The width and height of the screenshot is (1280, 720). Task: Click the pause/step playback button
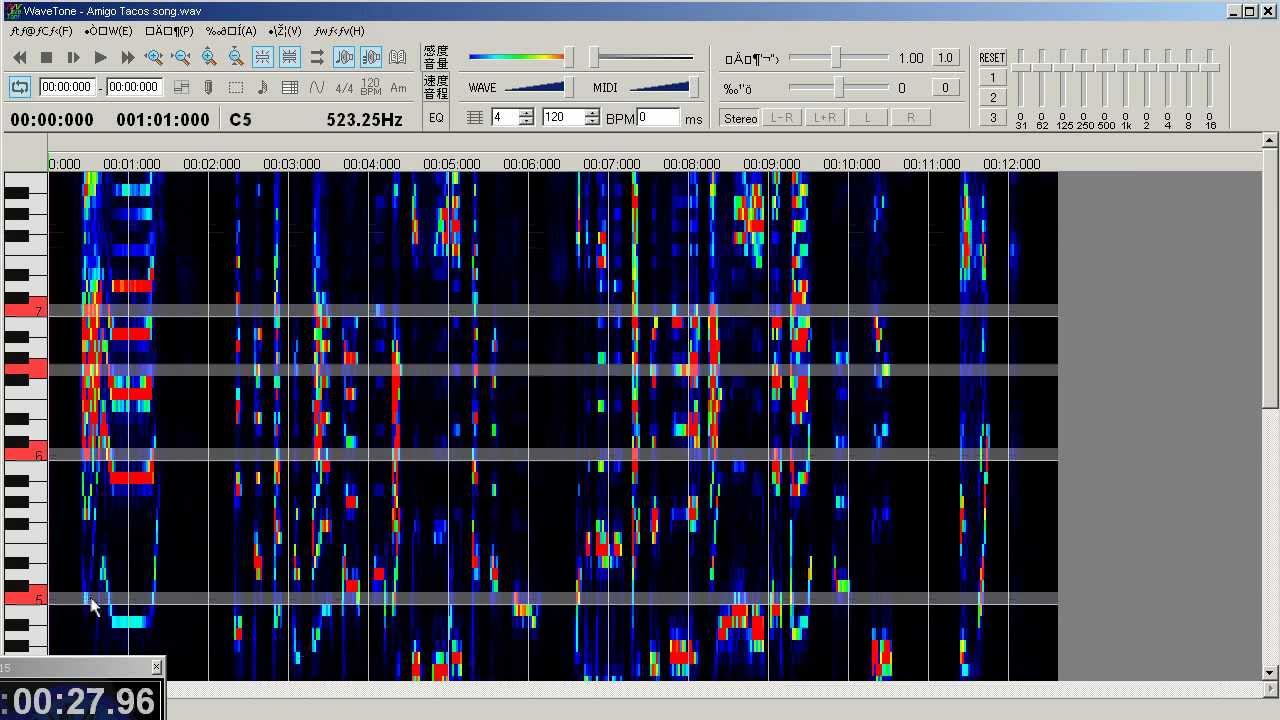[73, 57]
